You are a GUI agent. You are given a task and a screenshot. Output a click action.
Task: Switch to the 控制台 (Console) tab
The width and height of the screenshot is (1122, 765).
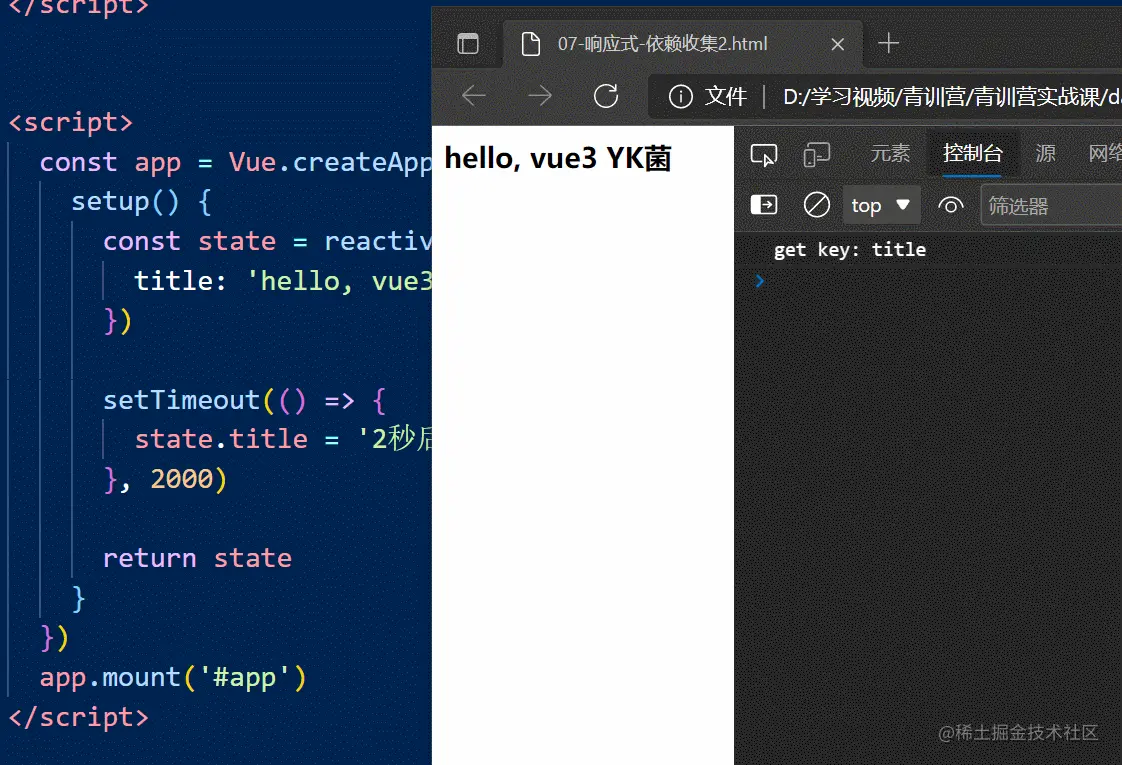coord(972,153)
